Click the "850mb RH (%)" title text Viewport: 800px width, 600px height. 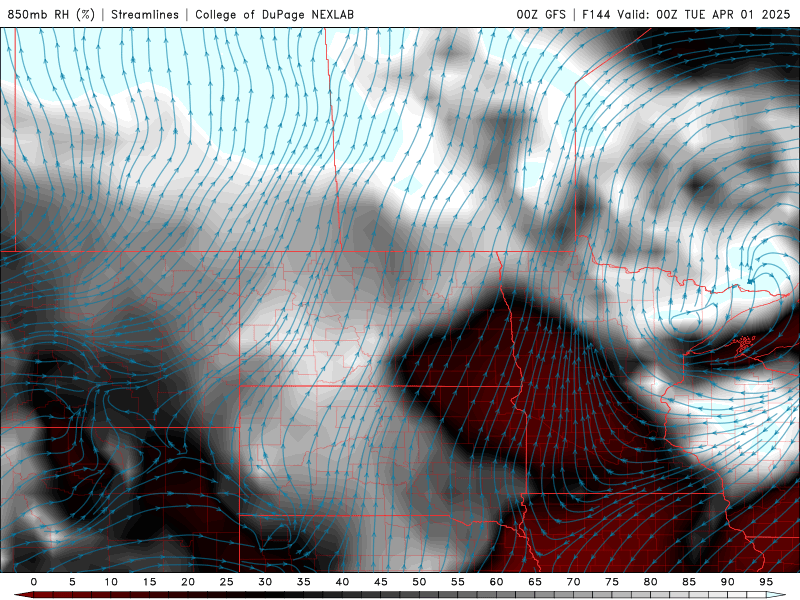(x=51, y=14)
